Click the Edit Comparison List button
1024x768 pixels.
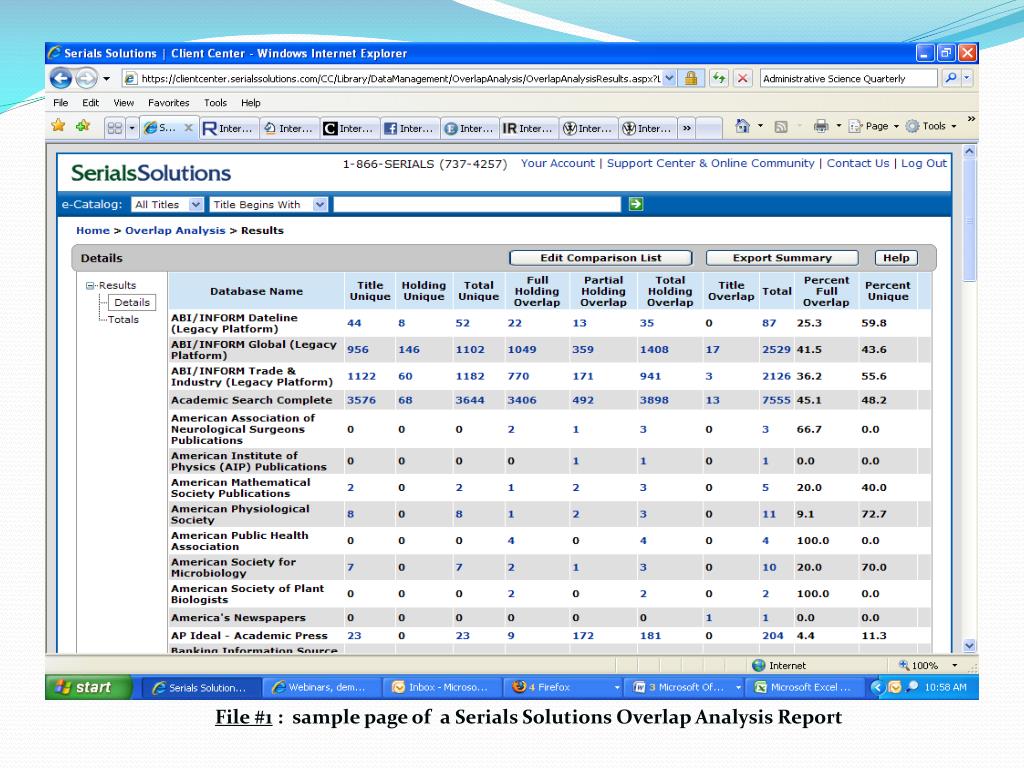click(600, 258)
